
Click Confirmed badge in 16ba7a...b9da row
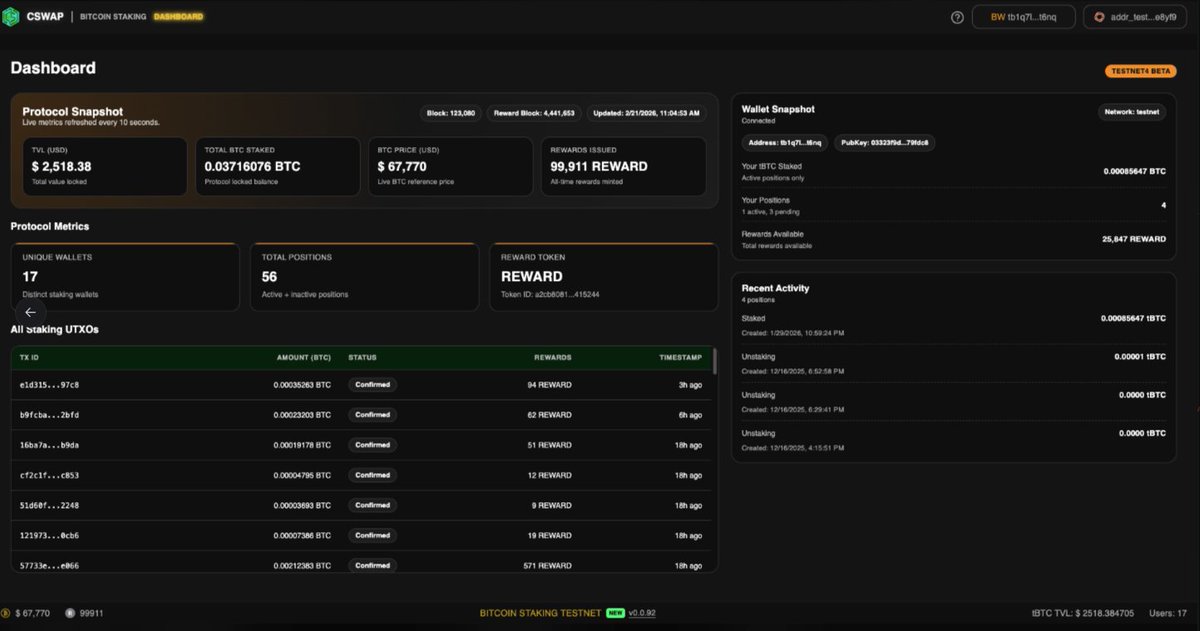coord(372,445)
